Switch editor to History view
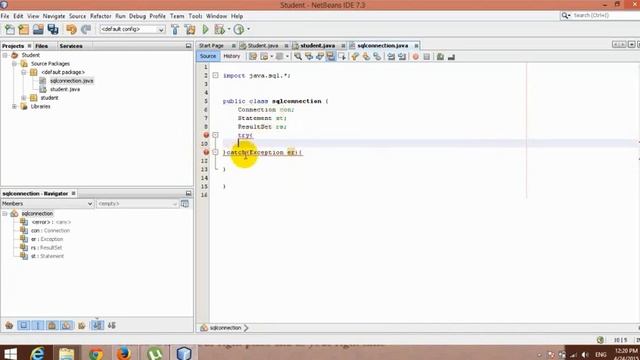This screenshot has width=640, height=360. tap(232, 56)
